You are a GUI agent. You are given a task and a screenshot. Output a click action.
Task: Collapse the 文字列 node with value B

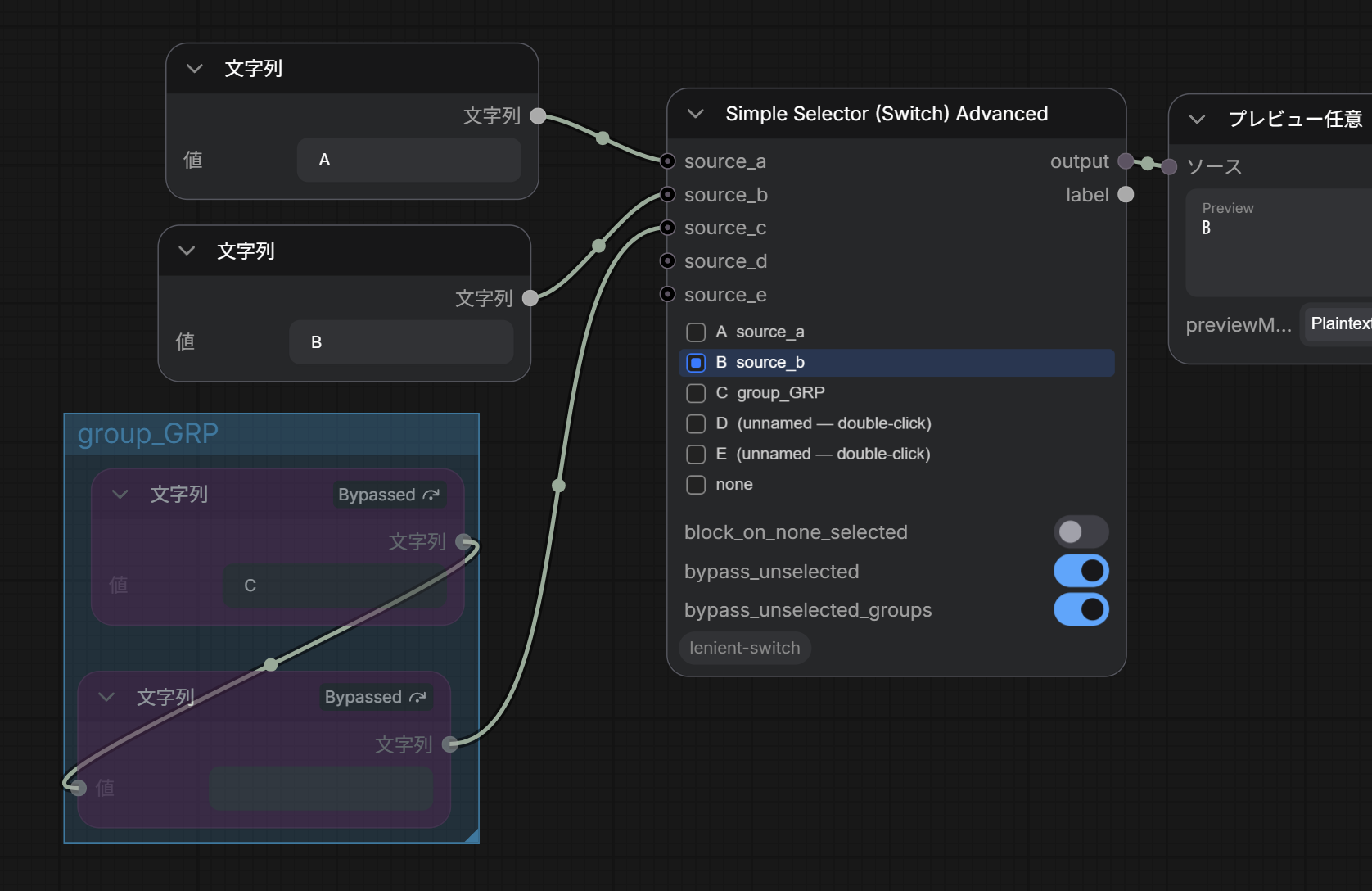(x=187, y=251)
